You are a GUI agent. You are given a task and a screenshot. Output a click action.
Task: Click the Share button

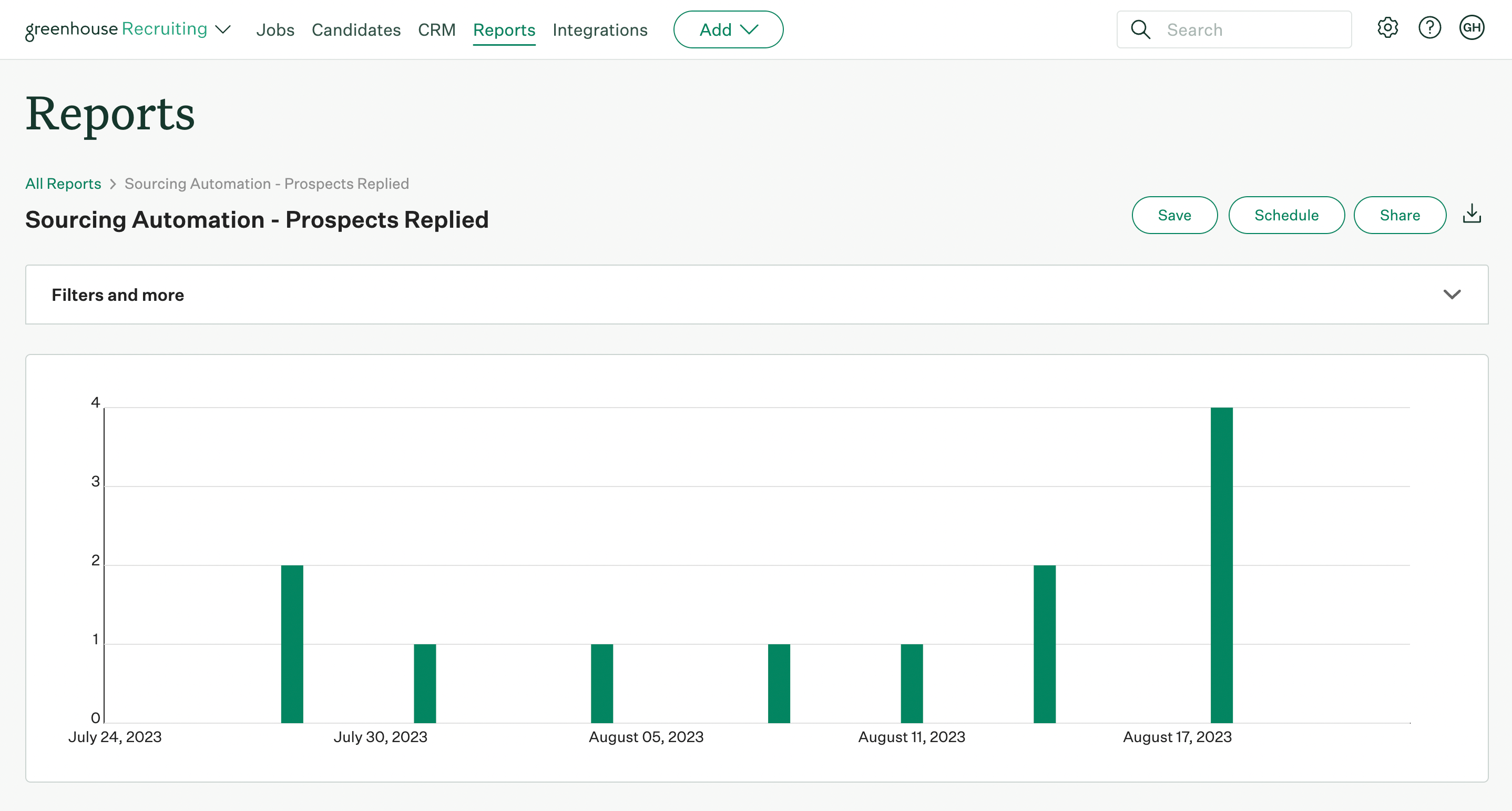(x=1400, y=215)
